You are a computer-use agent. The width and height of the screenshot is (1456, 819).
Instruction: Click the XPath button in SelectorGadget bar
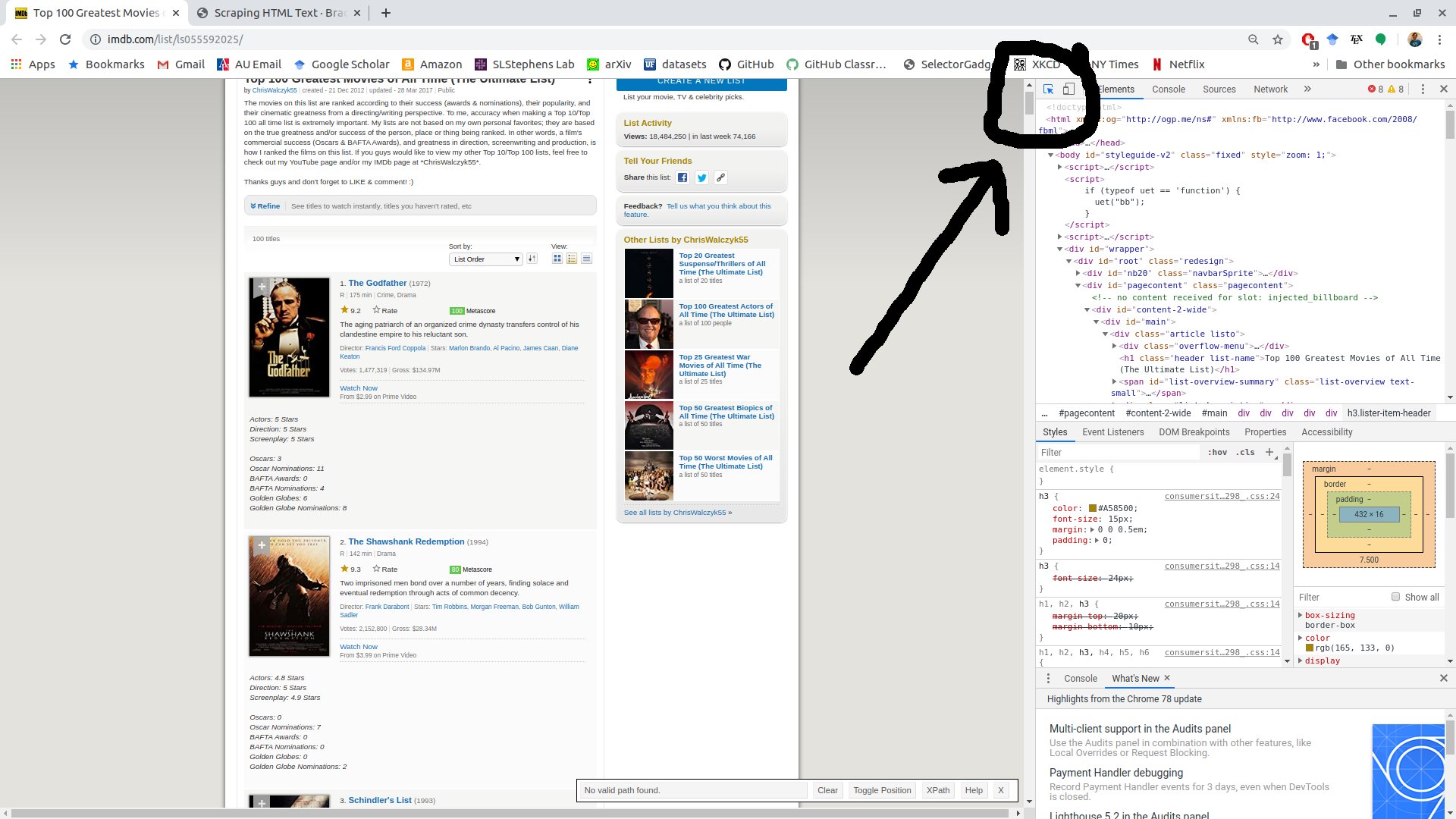tap(938, 790)
